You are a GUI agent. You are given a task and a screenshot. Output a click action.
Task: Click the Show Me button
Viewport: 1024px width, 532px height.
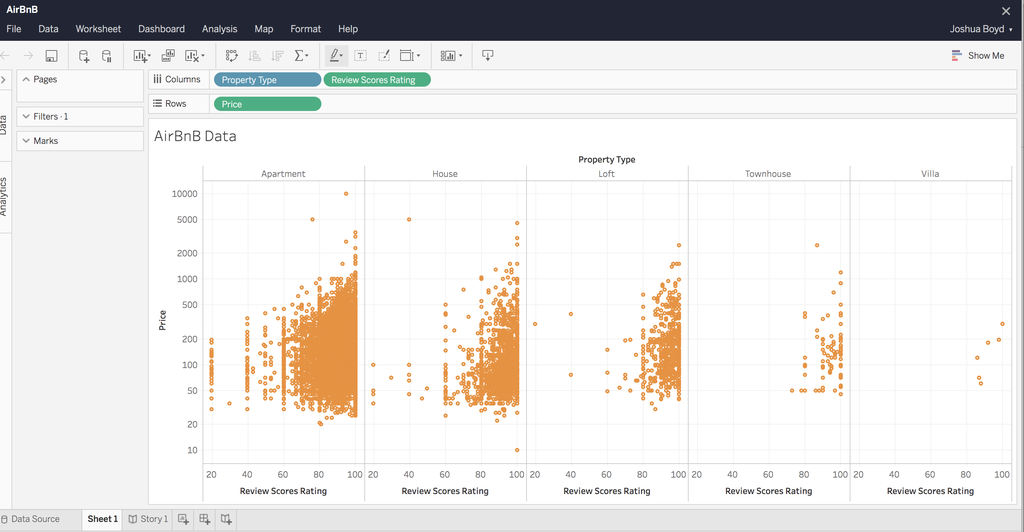click(978, 56)
